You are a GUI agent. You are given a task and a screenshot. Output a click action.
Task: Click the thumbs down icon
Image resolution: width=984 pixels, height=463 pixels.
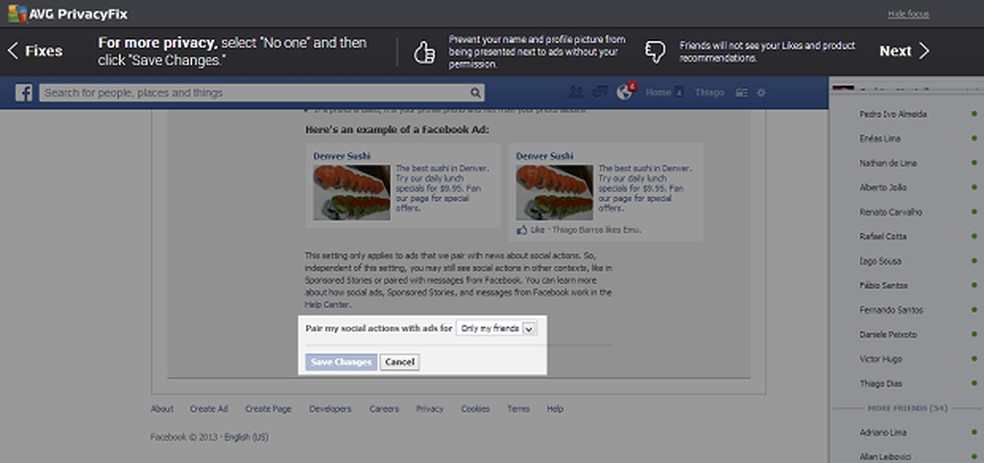pyautogui.click(x=655, y=52)
